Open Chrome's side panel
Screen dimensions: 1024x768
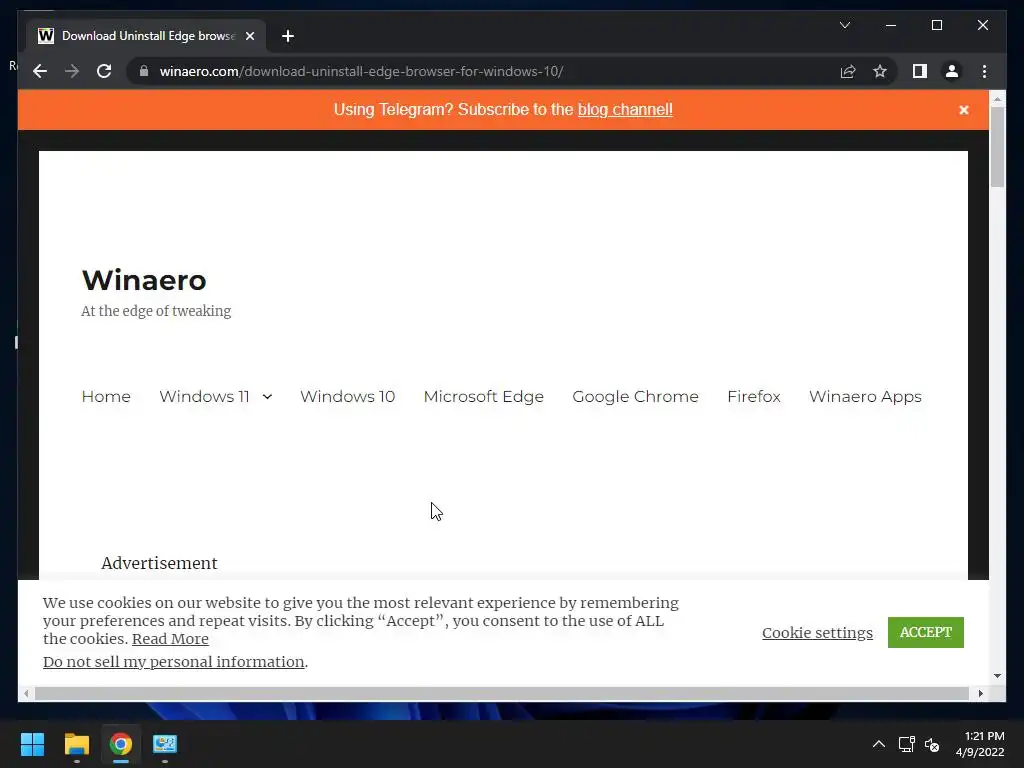pyautogui.click(x=920, y=71)
